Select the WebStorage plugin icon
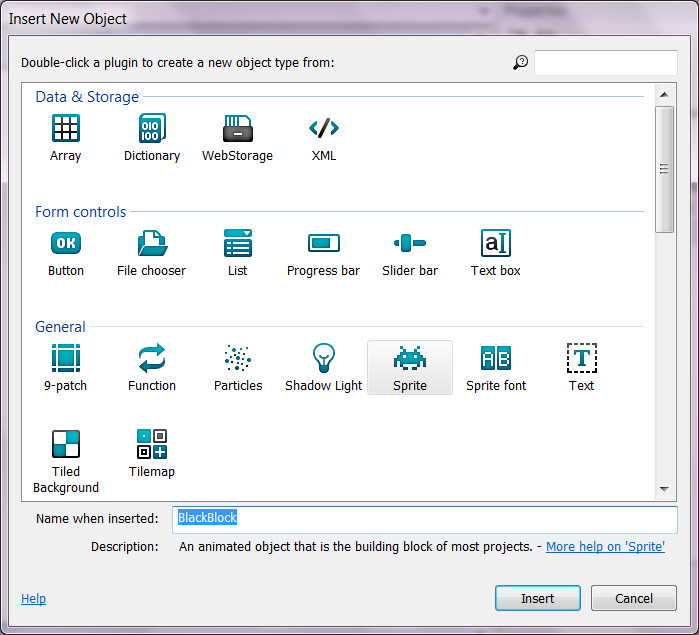Viewport: 699px width, 635px height. [237, 129]
